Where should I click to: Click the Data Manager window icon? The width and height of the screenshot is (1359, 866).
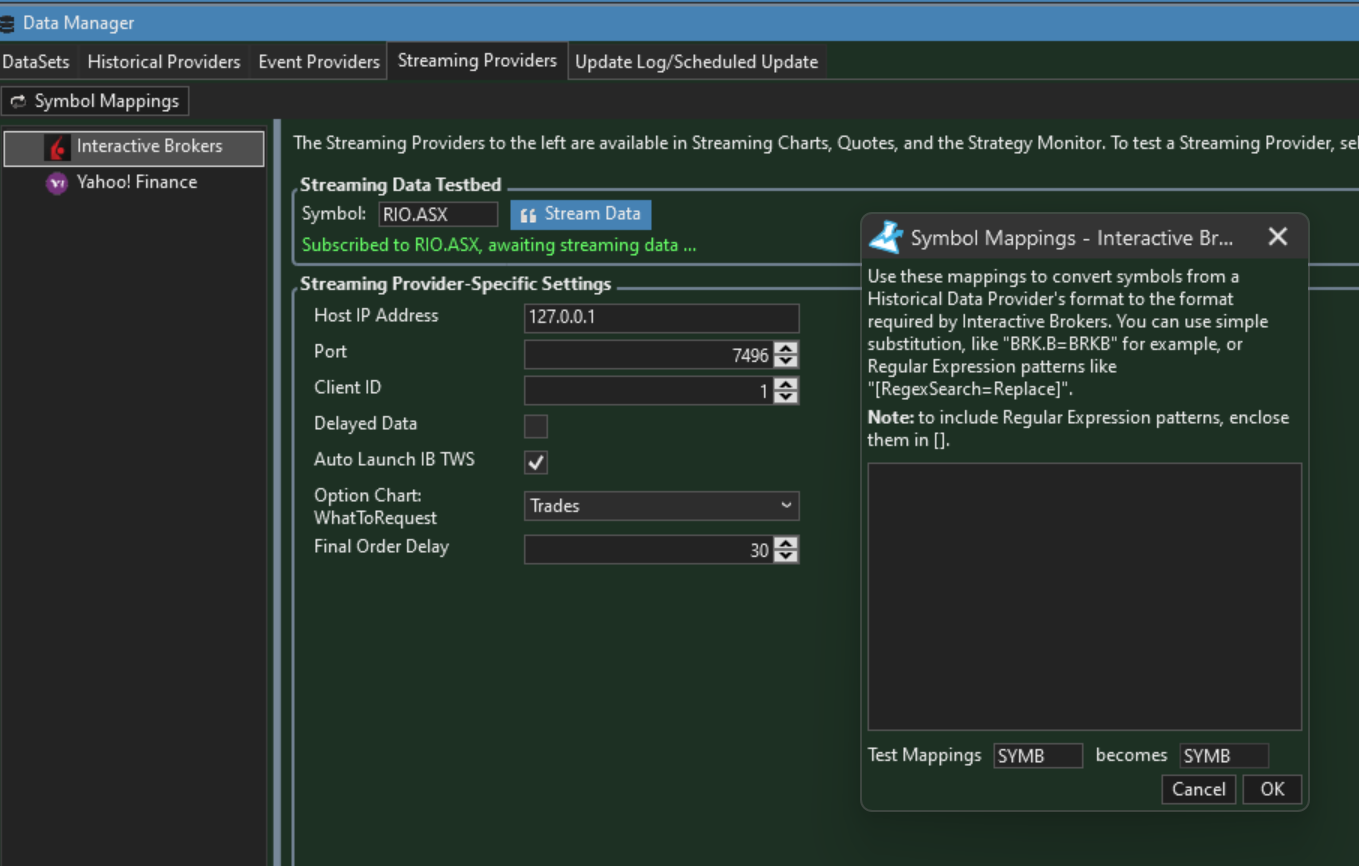(x=7, y=23)
